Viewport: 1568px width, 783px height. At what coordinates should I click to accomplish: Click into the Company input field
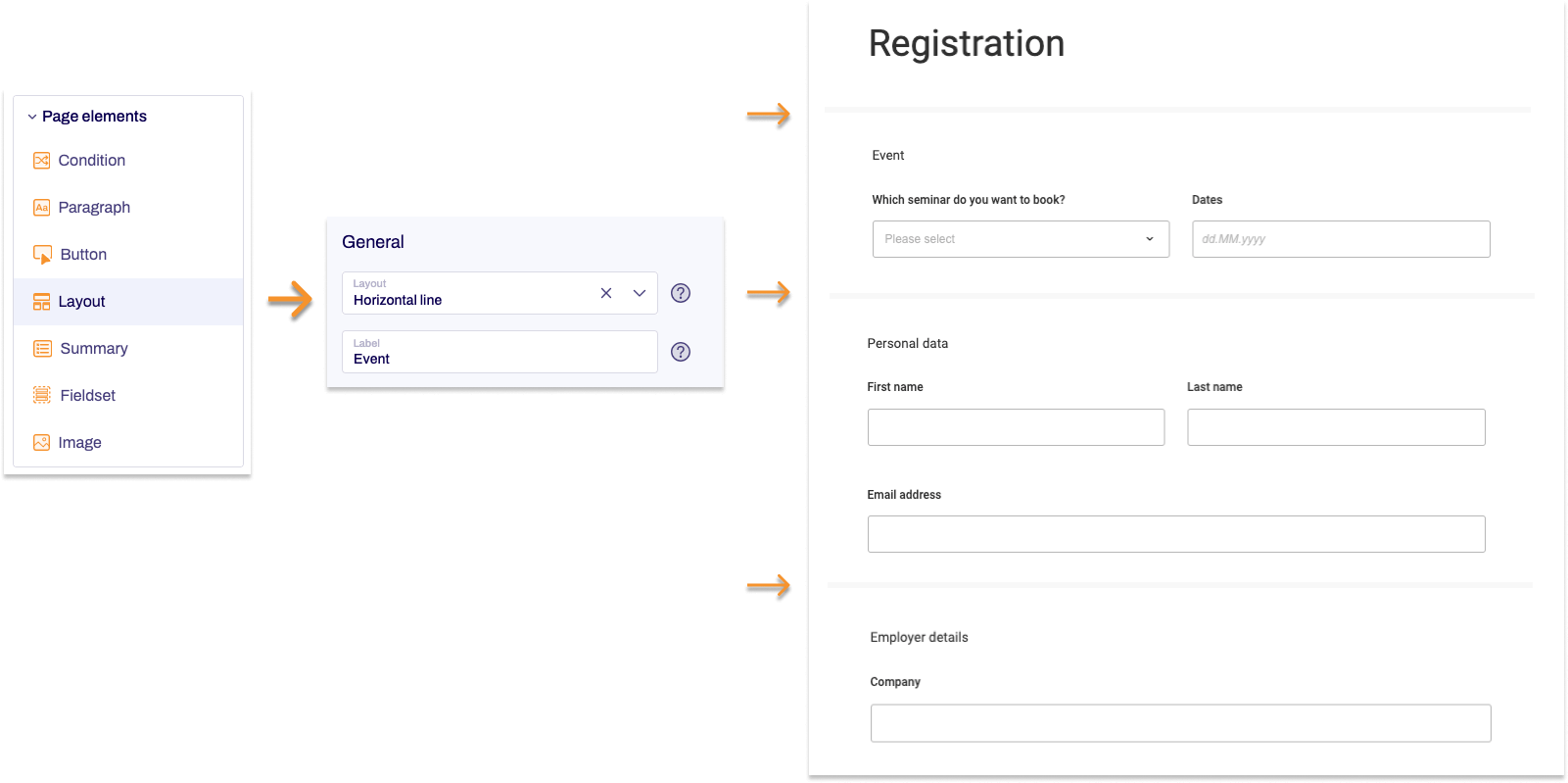pos(1180,722)
